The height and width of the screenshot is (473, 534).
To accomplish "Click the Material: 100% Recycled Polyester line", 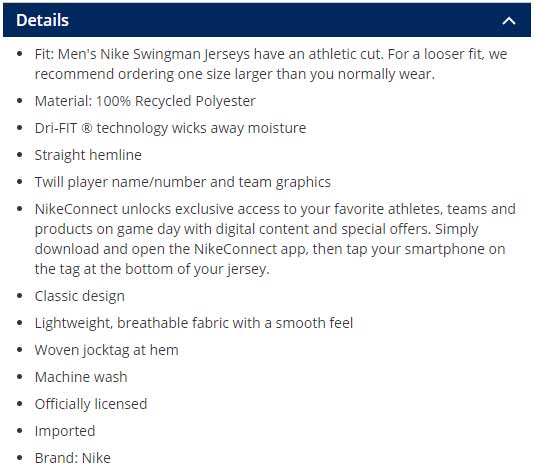I will (x=145, y=101).
